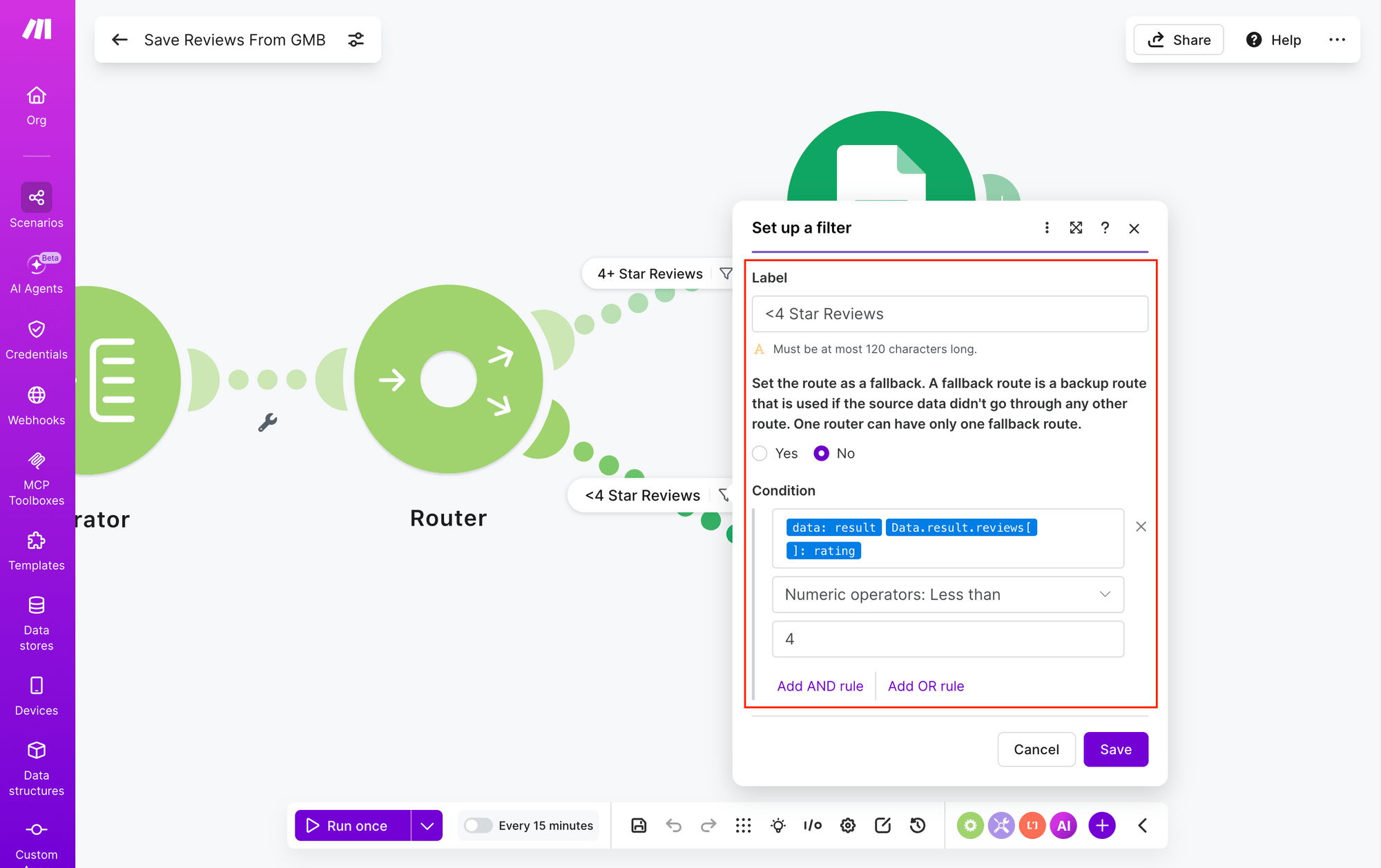Open the Numeric operators: Less than dropdown
Image resolution: width=1381 pixels, height=868 pixels.
pos(947,595)
